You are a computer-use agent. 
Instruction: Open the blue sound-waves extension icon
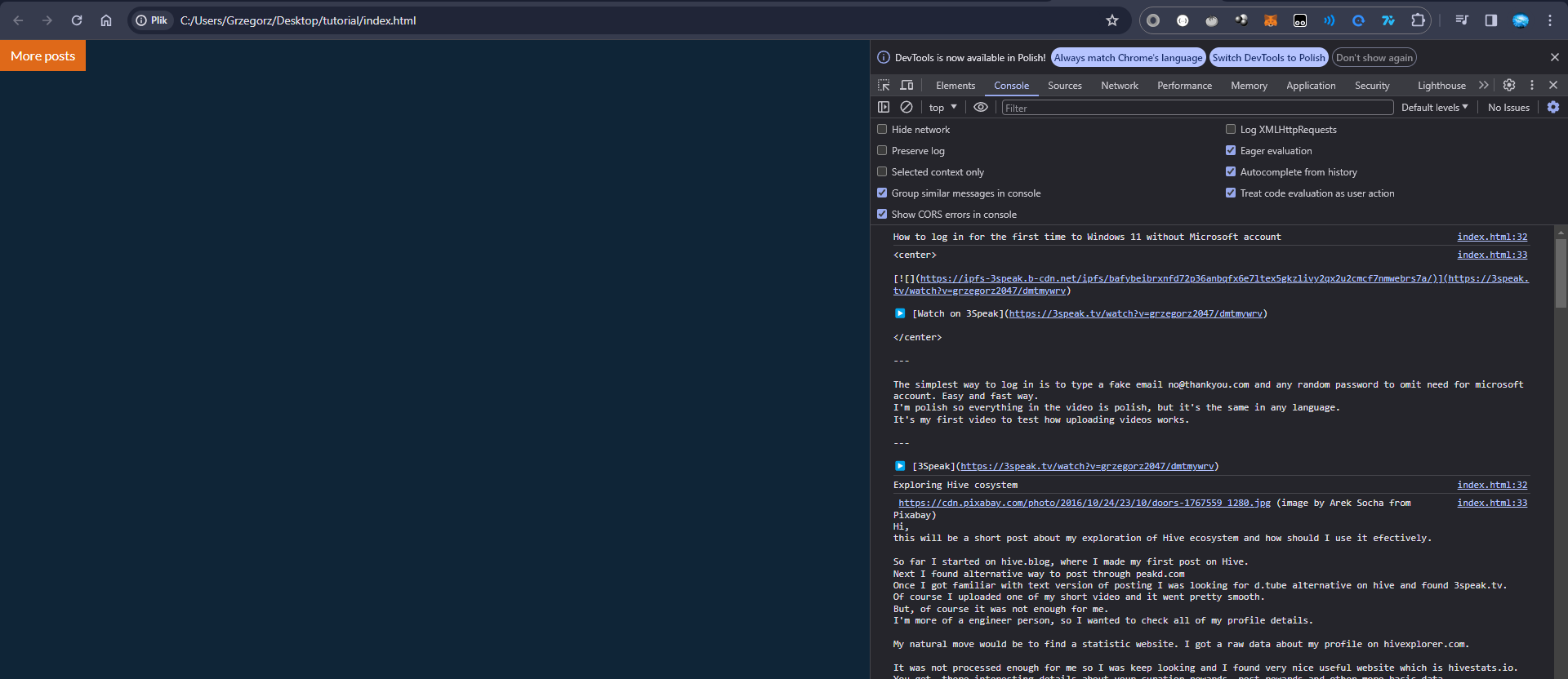(1330, 20)
